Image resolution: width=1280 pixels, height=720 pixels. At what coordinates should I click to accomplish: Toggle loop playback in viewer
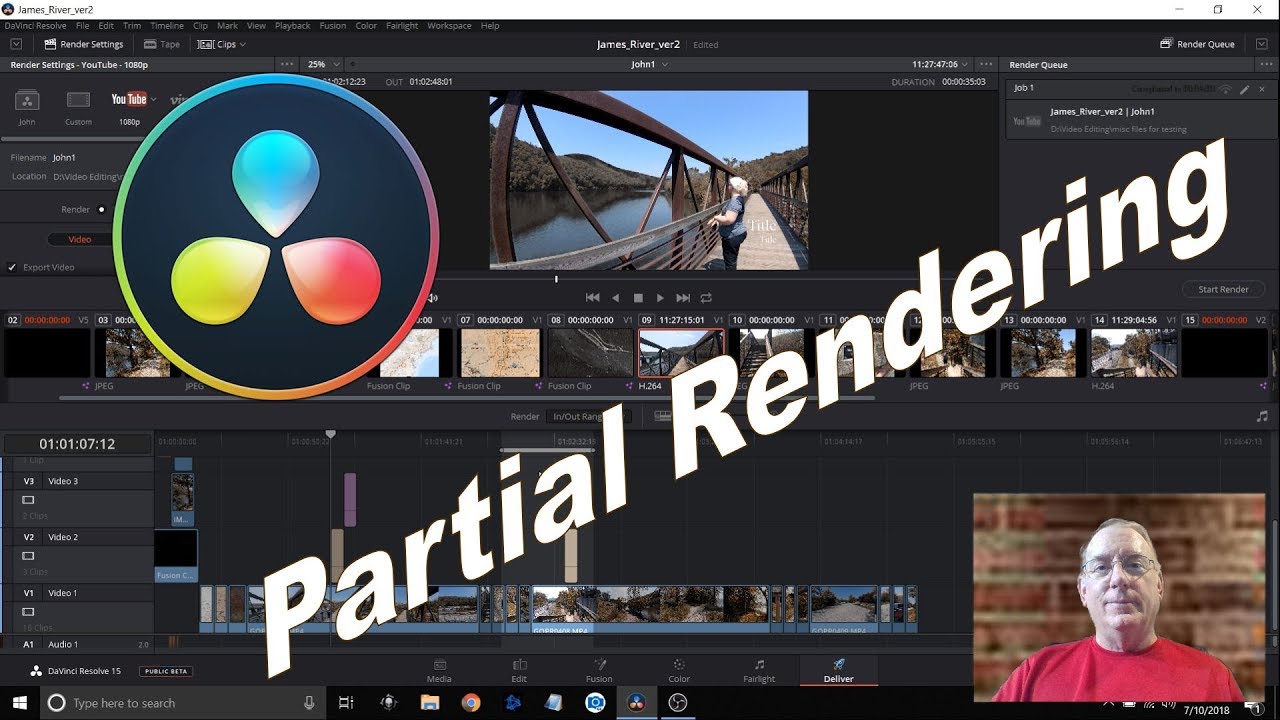click(x=706, y=298)
